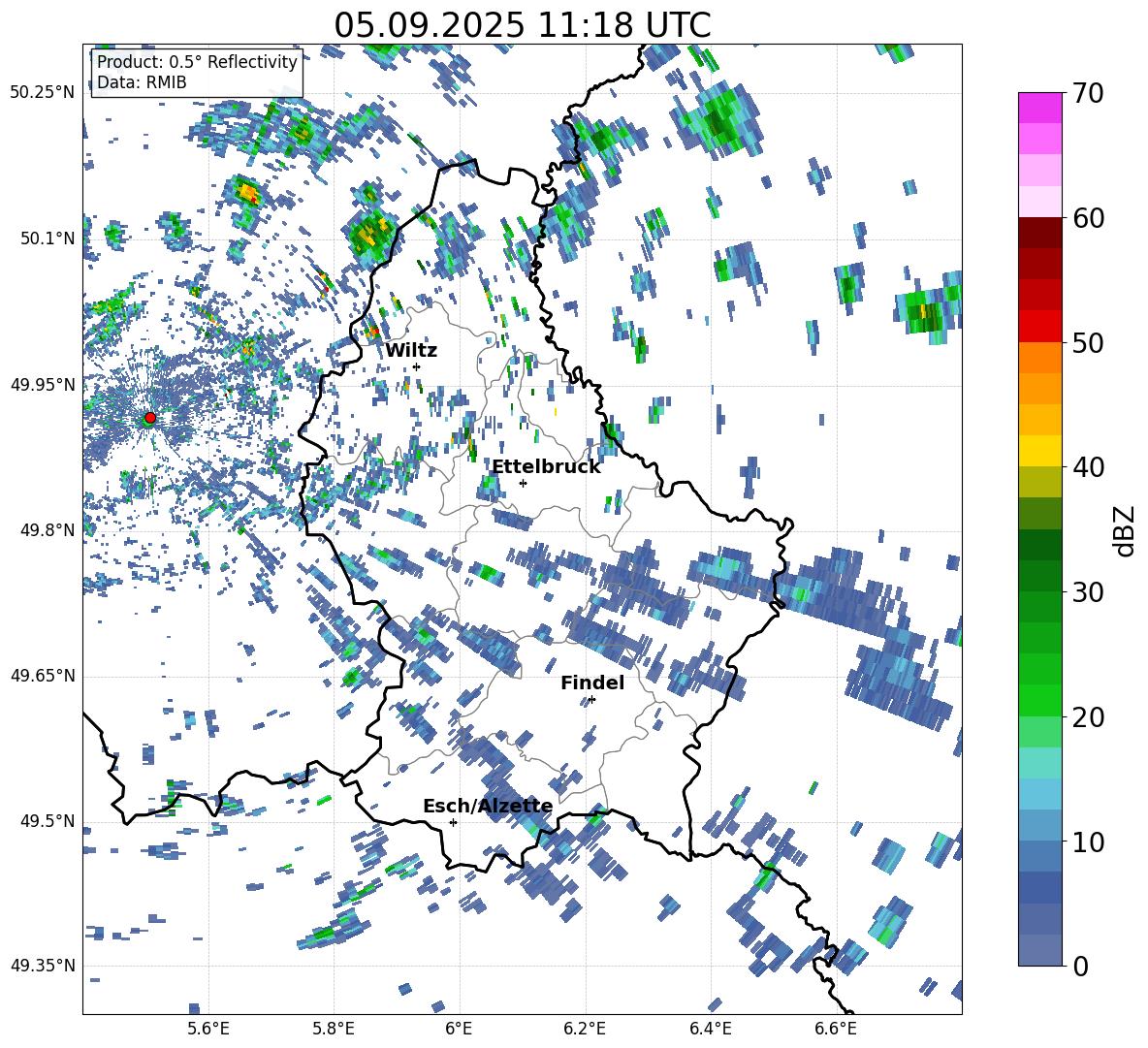Pick the dark red colorbar segment below 60
Image resolution: width=1148 pixels, height=1048 pixels.
click(1039, 233)
